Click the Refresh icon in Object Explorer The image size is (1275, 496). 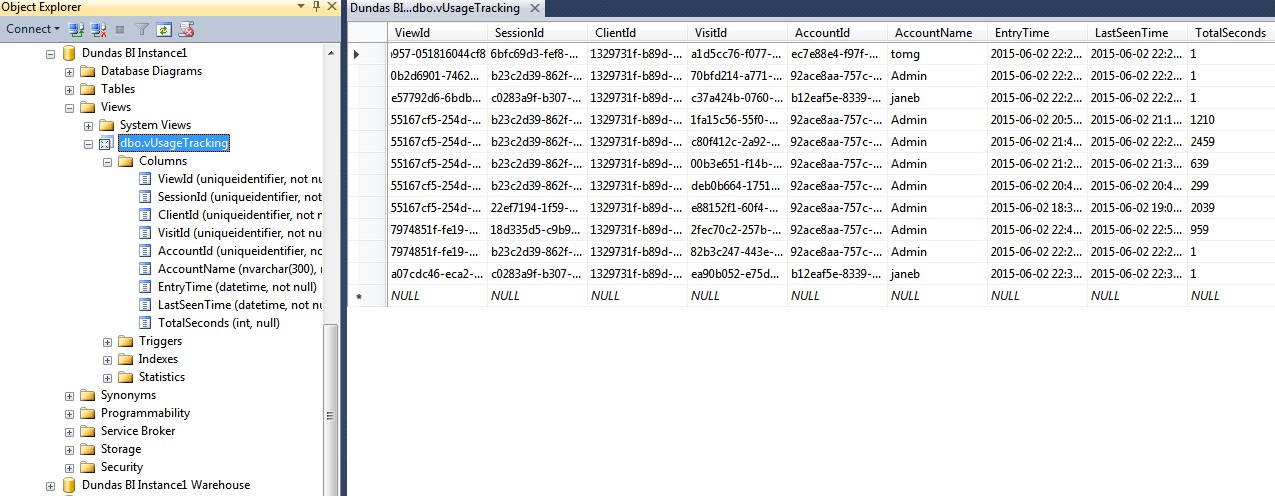[163, 30]
